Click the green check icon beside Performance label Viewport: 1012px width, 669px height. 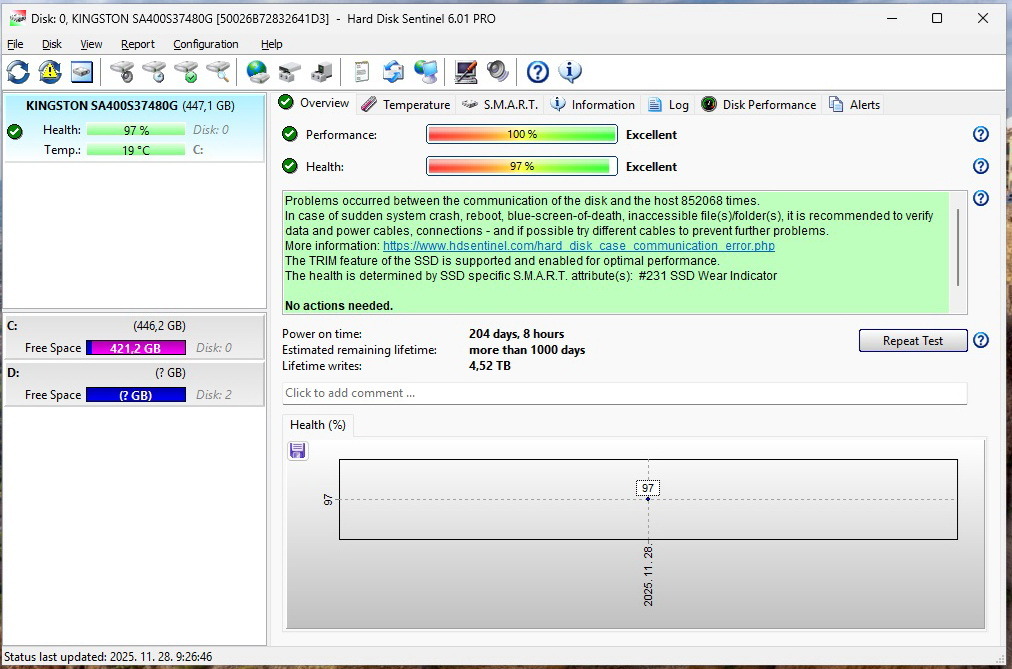(x=290, y=134)
